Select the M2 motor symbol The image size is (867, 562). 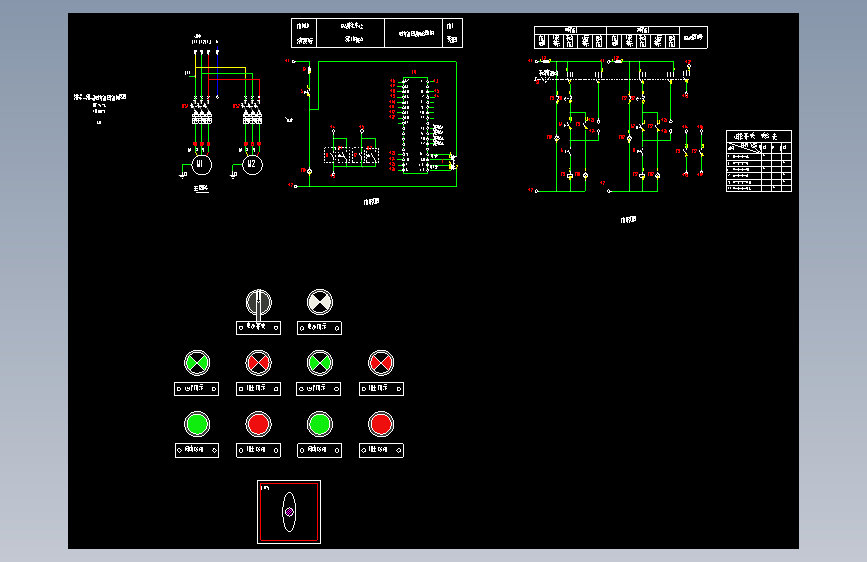point(252,164)
